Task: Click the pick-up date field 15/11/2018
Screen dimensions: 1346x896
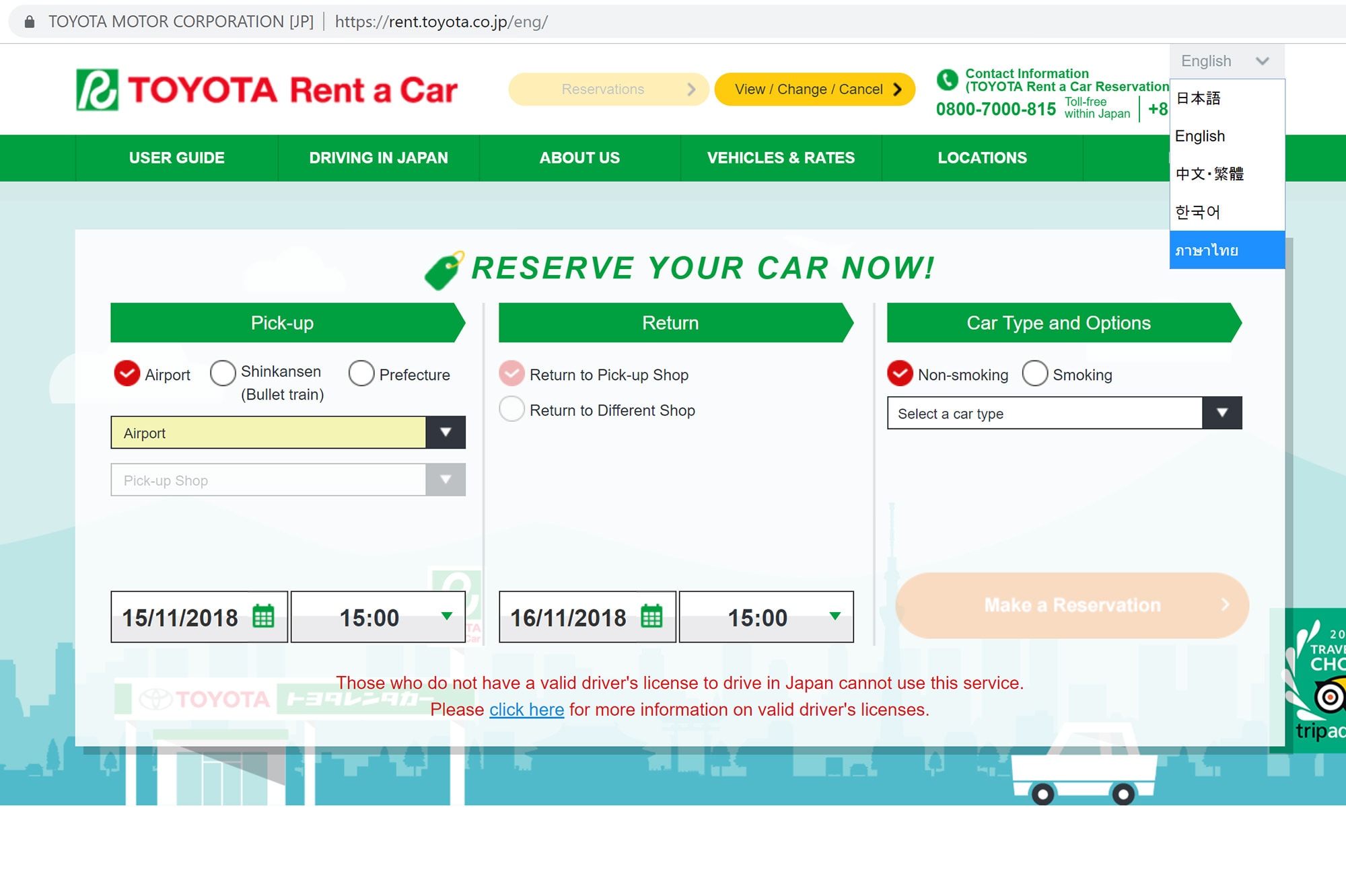Action: pos(199,617)
